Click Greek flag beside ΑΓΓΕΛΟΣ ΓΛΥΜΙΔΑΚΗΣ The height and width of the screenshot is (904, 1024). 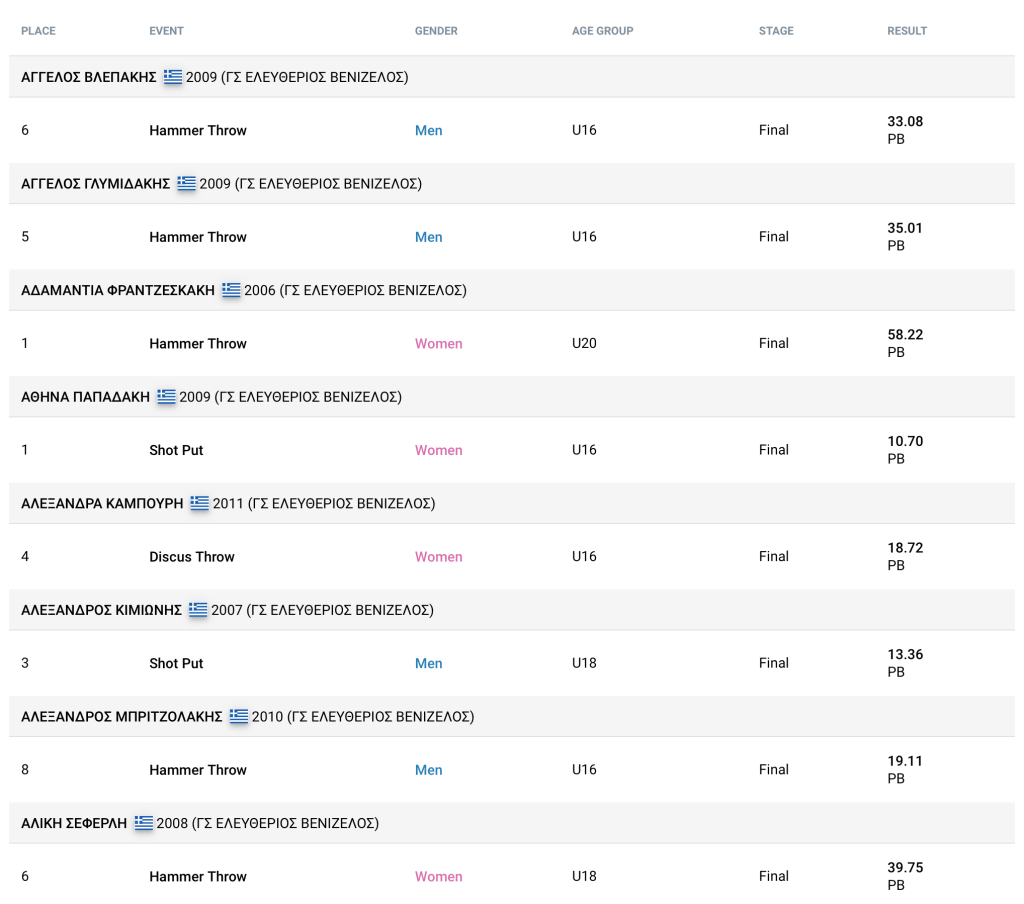pos(187,184)
